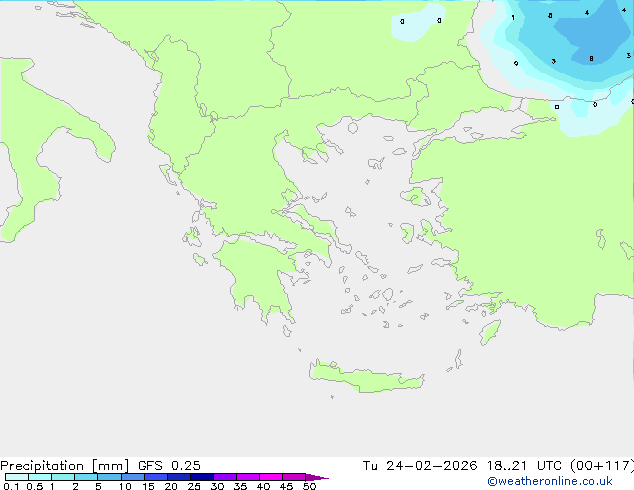Viewport: 634px width, 490px height.
Task: Click the Peloponnese peninsula on the map
Action: tap(259, 275)
